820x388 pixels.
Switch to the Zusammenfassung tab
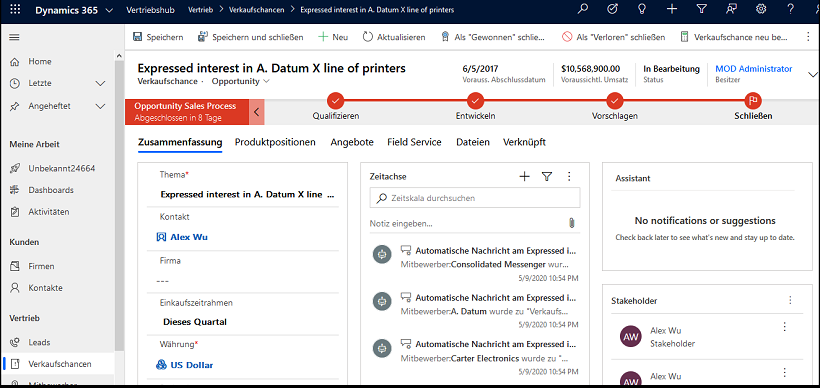(180, 142)
